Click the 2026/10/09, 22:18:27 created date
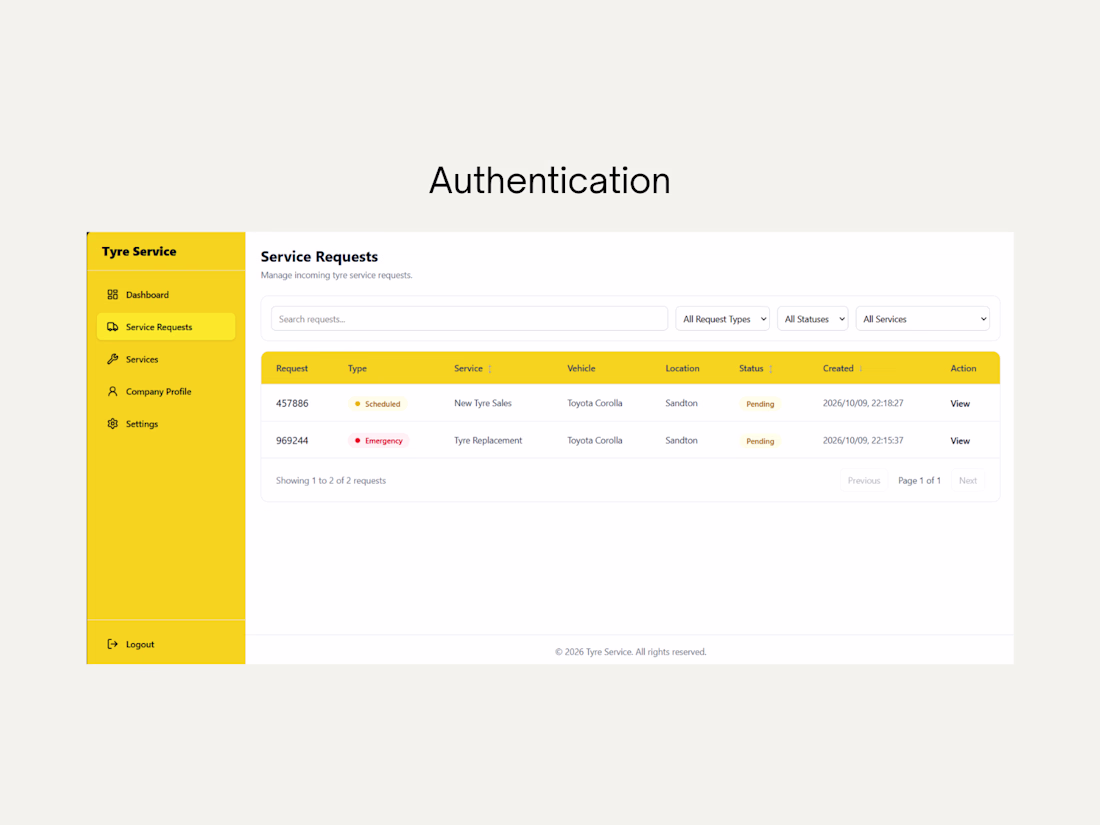The width and height of the screenshot is (1100, 825). click(863, 403)
